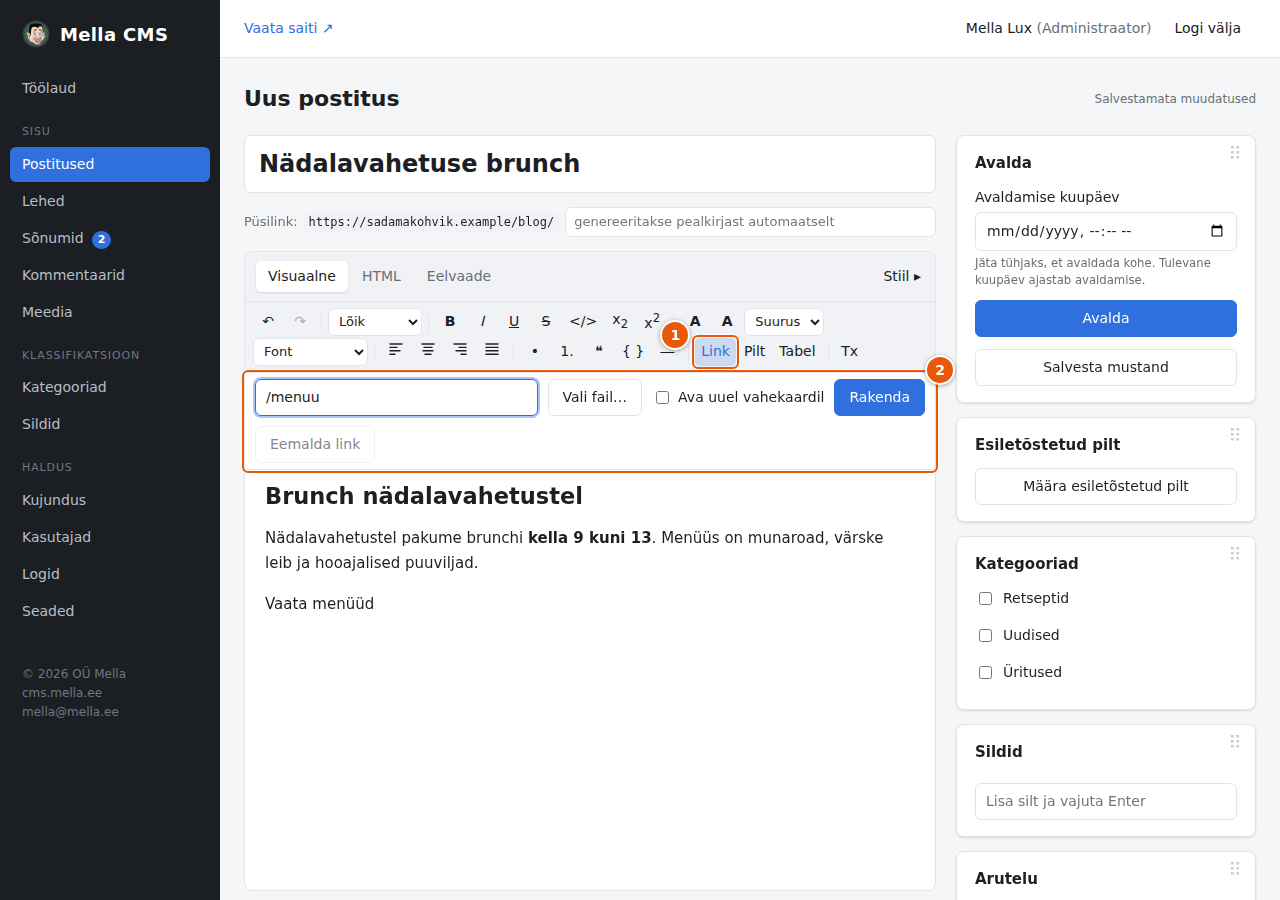Center-align the text

pos(428,350)
